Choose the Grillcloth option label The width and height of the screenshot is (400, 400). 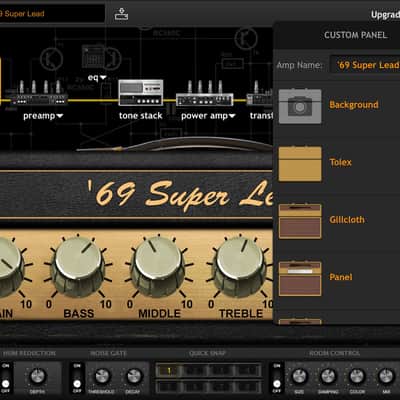point(347,220)
